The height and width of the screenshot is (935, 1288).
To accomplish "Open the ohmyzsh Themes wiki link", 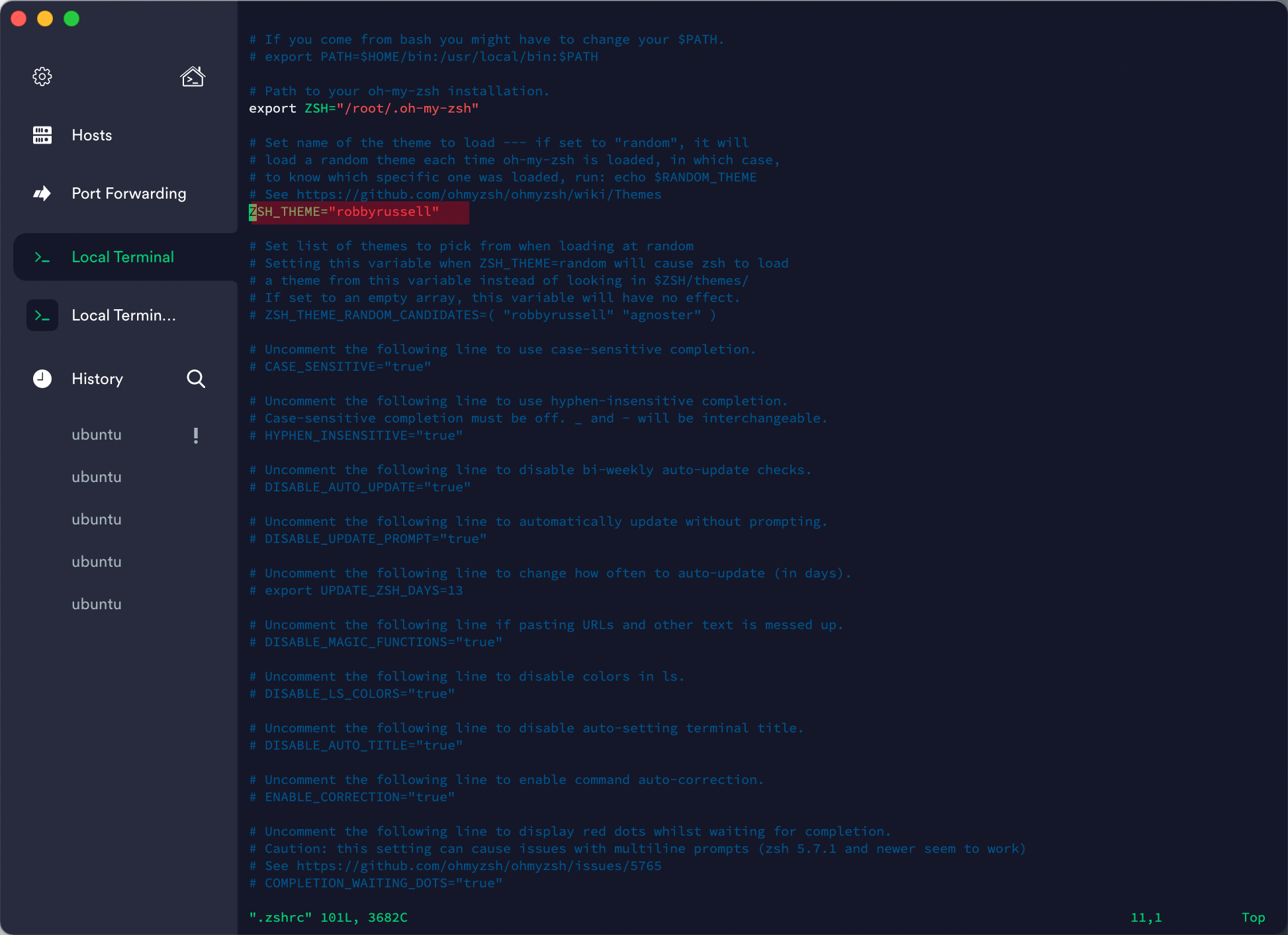I will (480, 194).
